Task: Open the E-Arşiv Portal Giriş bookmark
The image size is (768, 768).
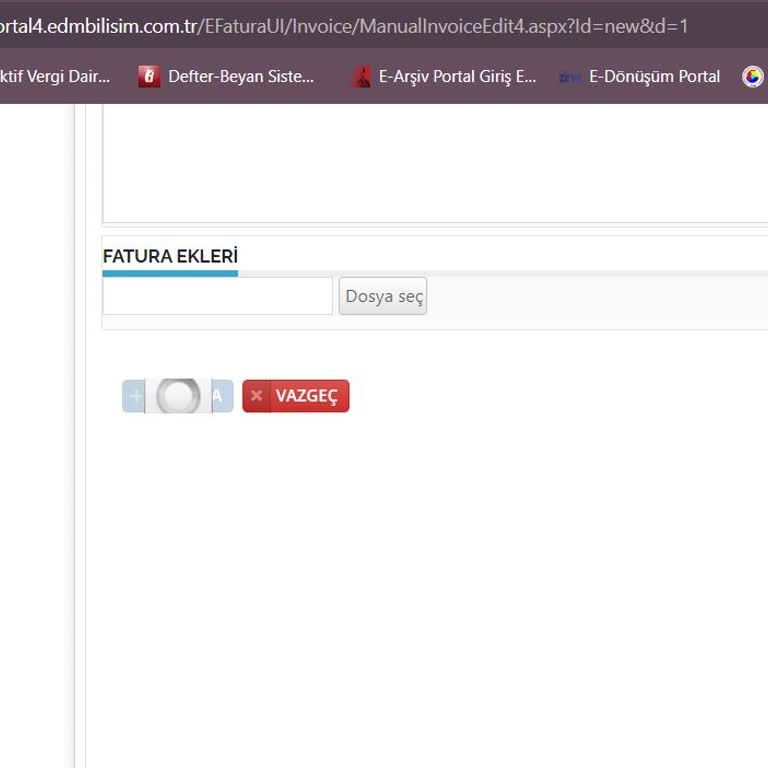Action: [x=444, y=76]
